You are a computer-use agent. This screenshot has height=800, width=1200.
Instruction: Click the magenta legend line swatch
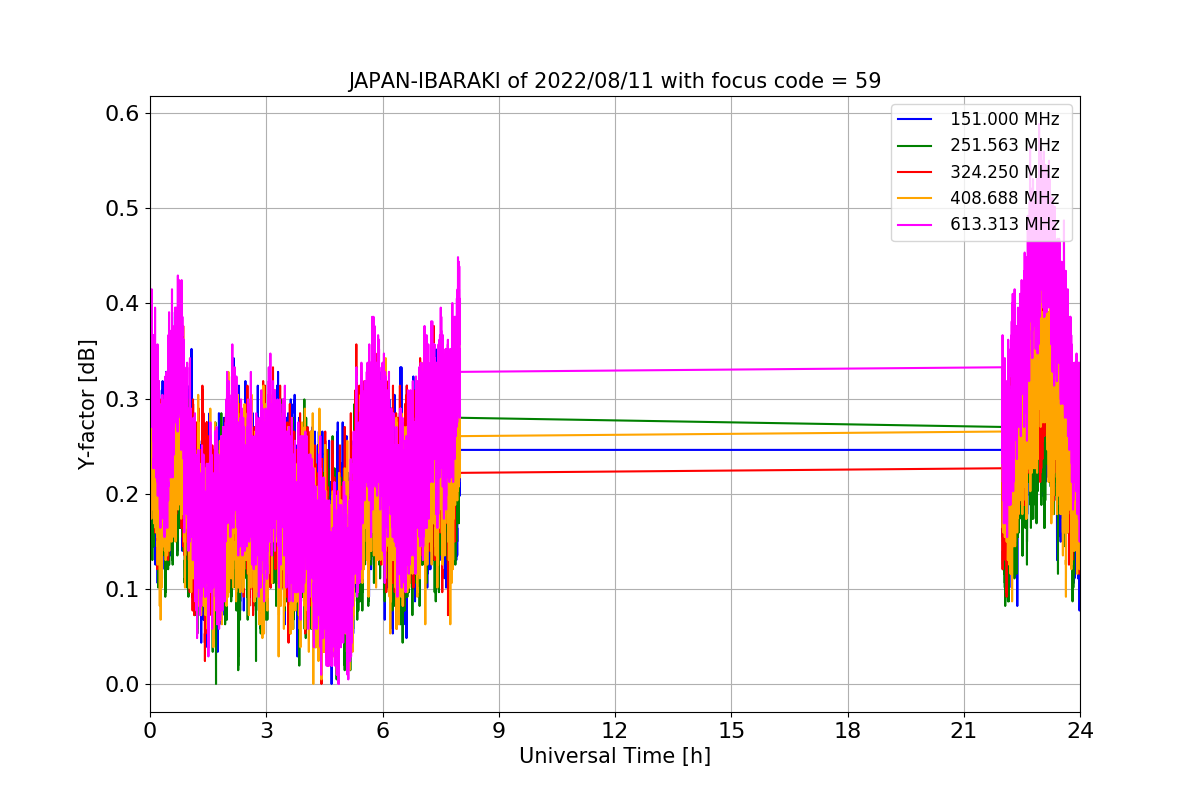(x=915, y=224)
